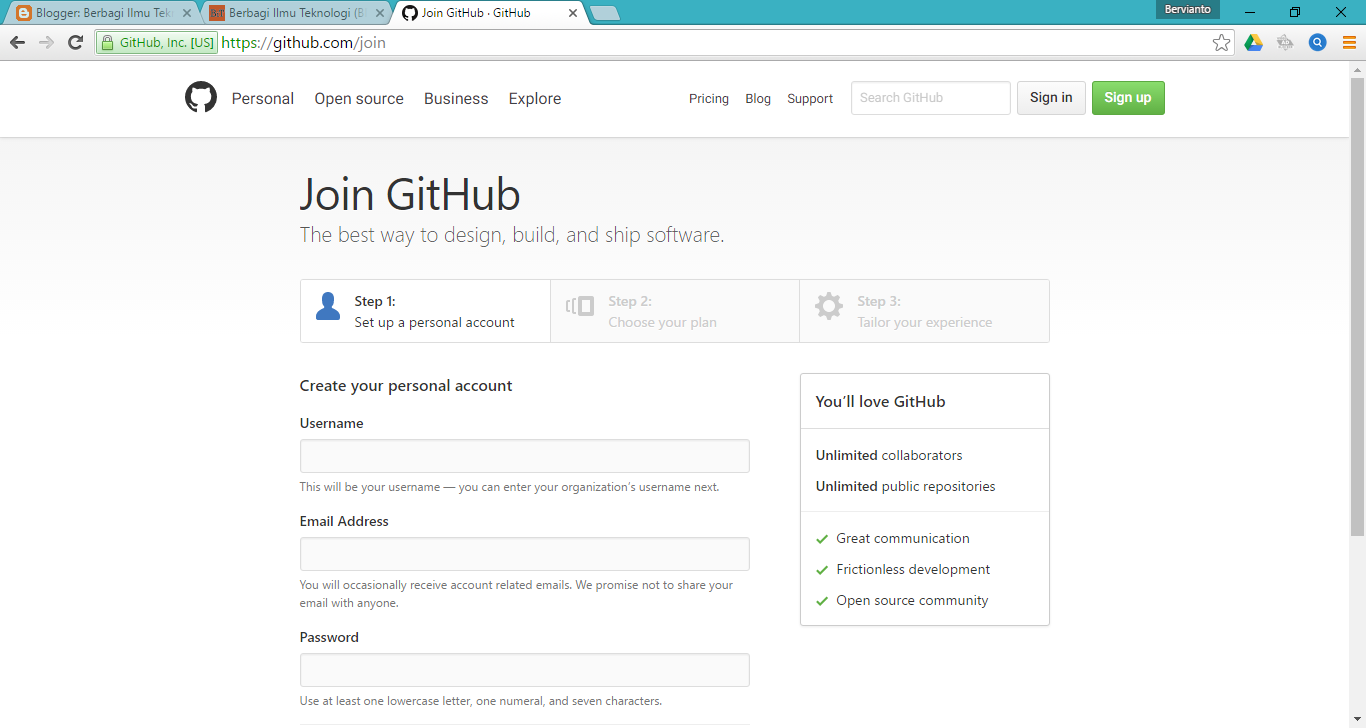
Task: Click the scrollbar down arrow
Action: click(x=1357, y=718)
